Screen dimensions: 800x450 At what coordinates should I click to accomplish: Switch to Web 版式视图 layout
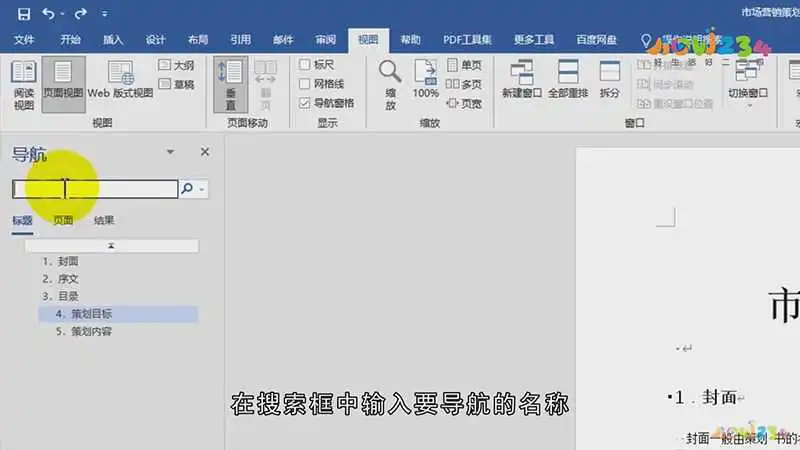click(120, 80)
